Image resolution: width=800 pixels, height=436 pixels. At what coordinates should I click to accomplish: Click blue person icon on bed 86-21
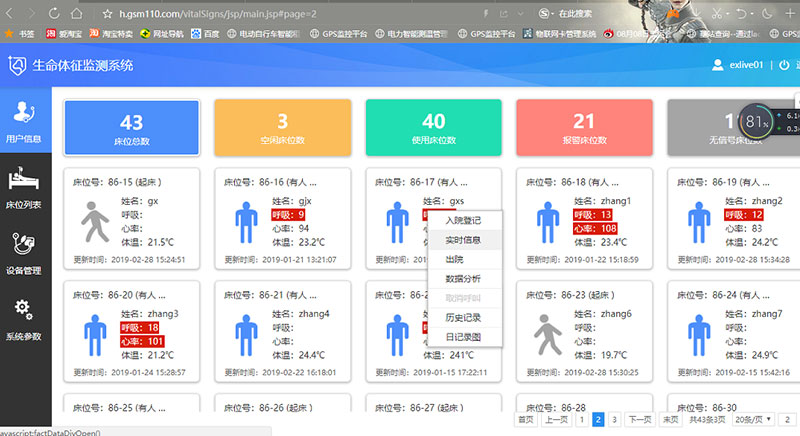coord(246,335)
